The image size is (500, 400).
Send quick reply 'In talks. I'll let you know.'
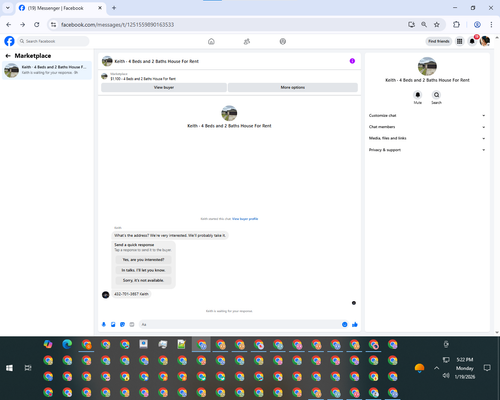point(143,270)
